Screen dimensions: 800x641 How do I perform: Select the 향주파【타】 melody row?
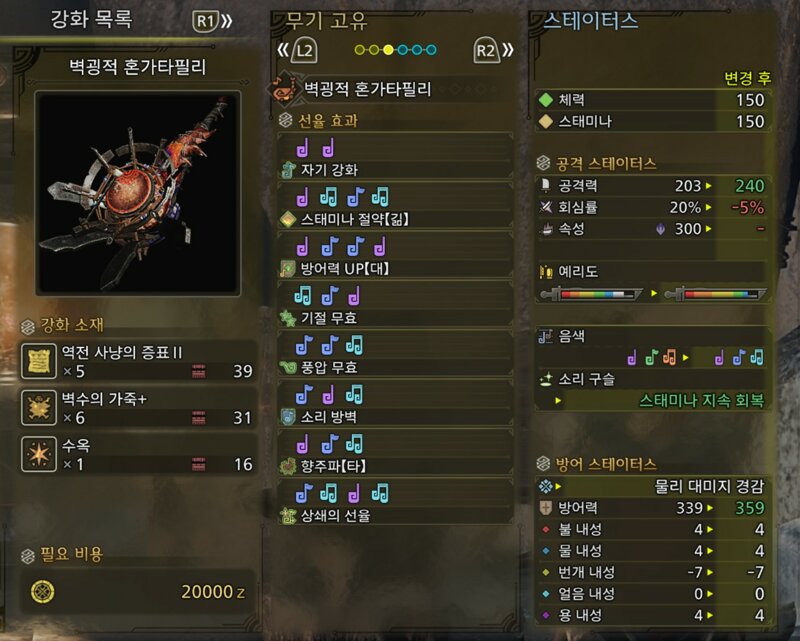tap(395, 453)
